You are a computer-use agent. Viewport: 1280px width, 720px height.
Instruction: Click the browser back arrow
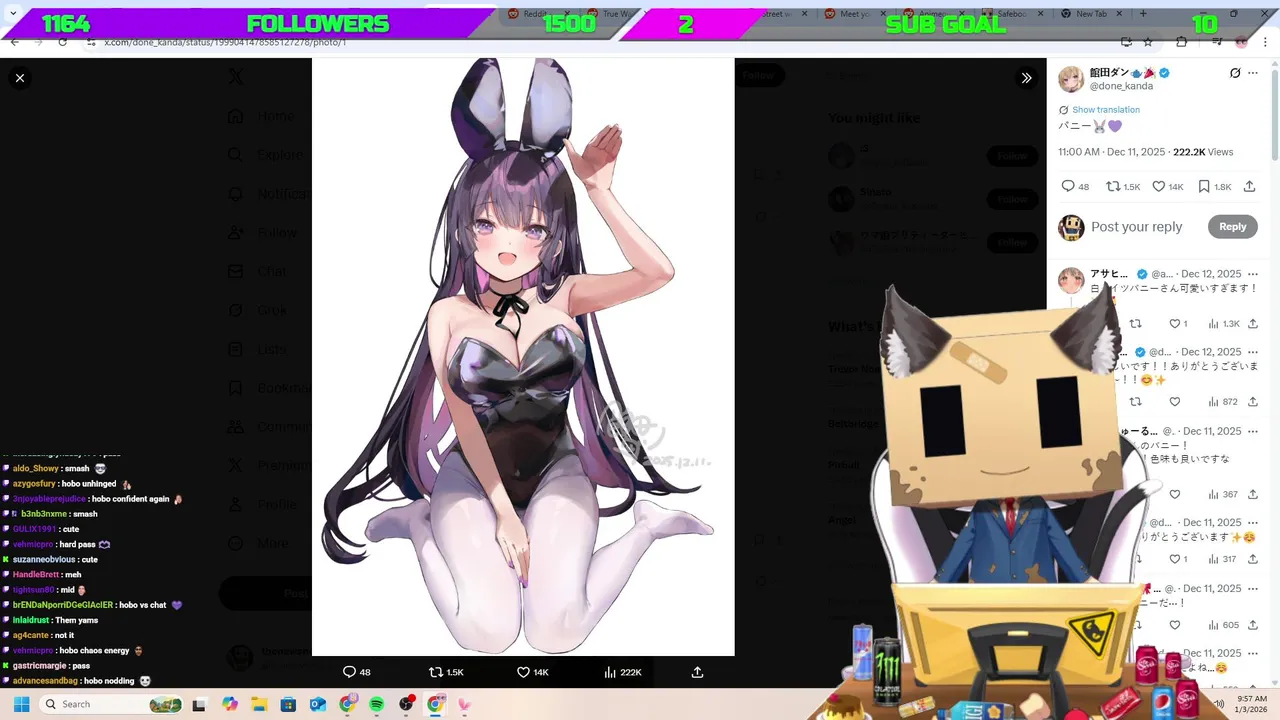[14, 42]
